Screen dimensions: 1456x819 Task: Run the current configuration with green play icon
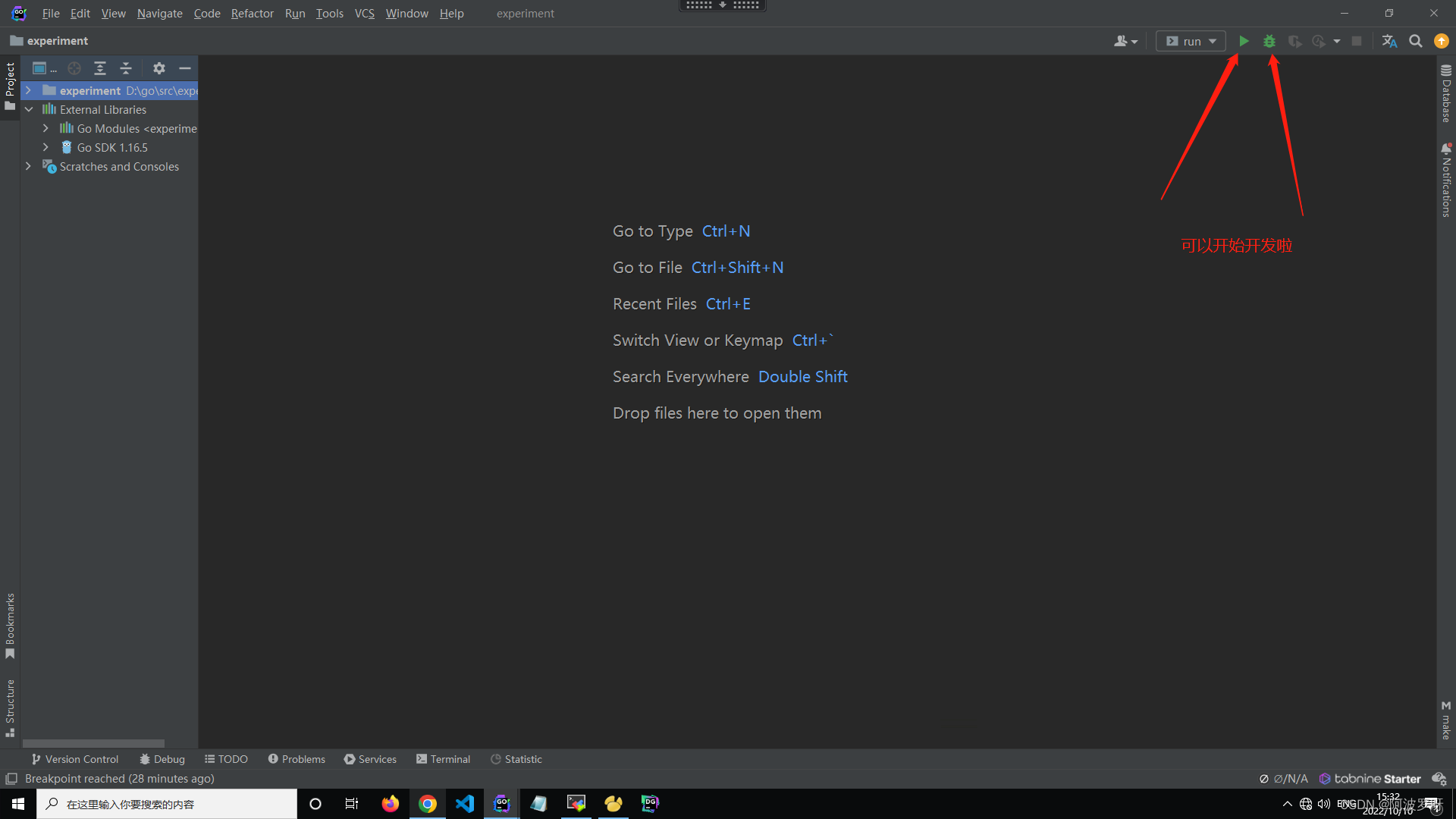(x=1244, y=41)
